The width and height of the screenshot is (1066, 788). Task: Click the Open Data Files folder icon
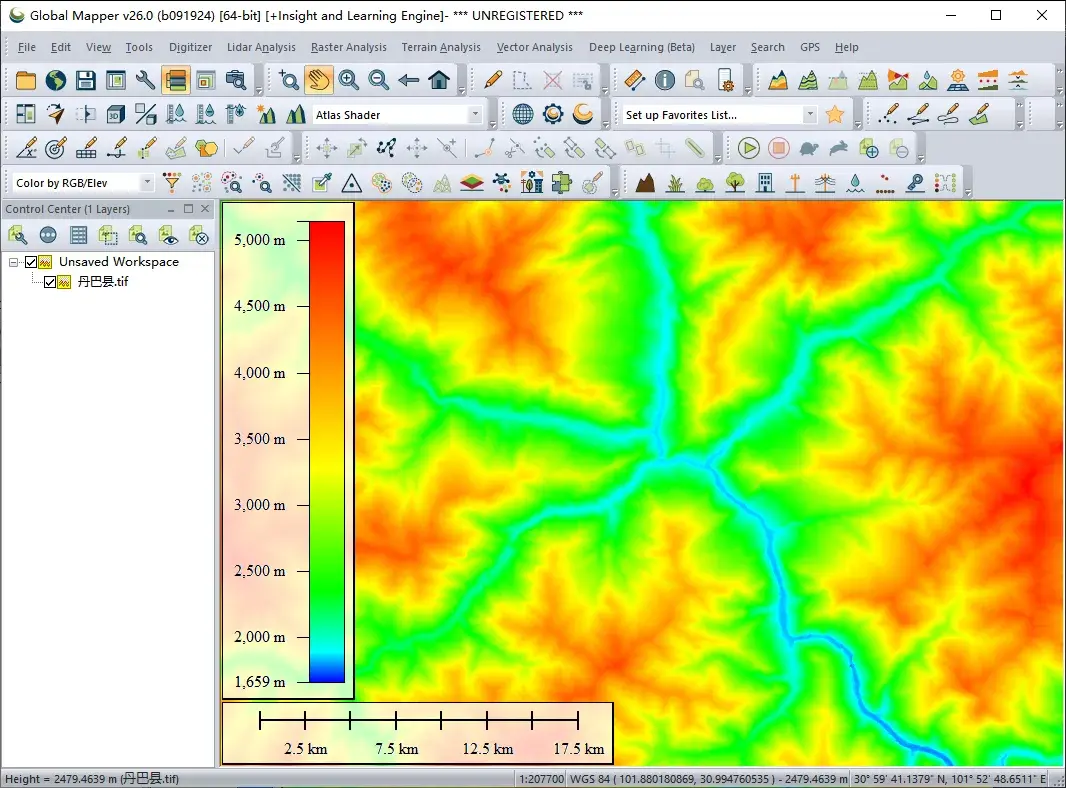pyautogui.click(x=25, y=81)
